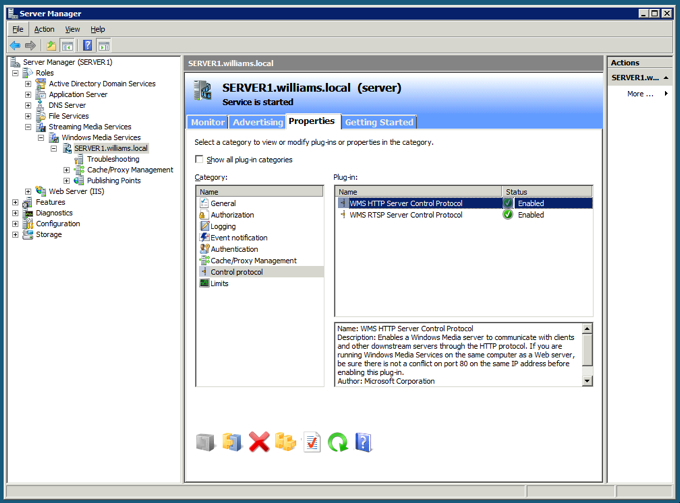Click the Back arrow toolbar icon

pyautogui.click(x=15, y=45)
